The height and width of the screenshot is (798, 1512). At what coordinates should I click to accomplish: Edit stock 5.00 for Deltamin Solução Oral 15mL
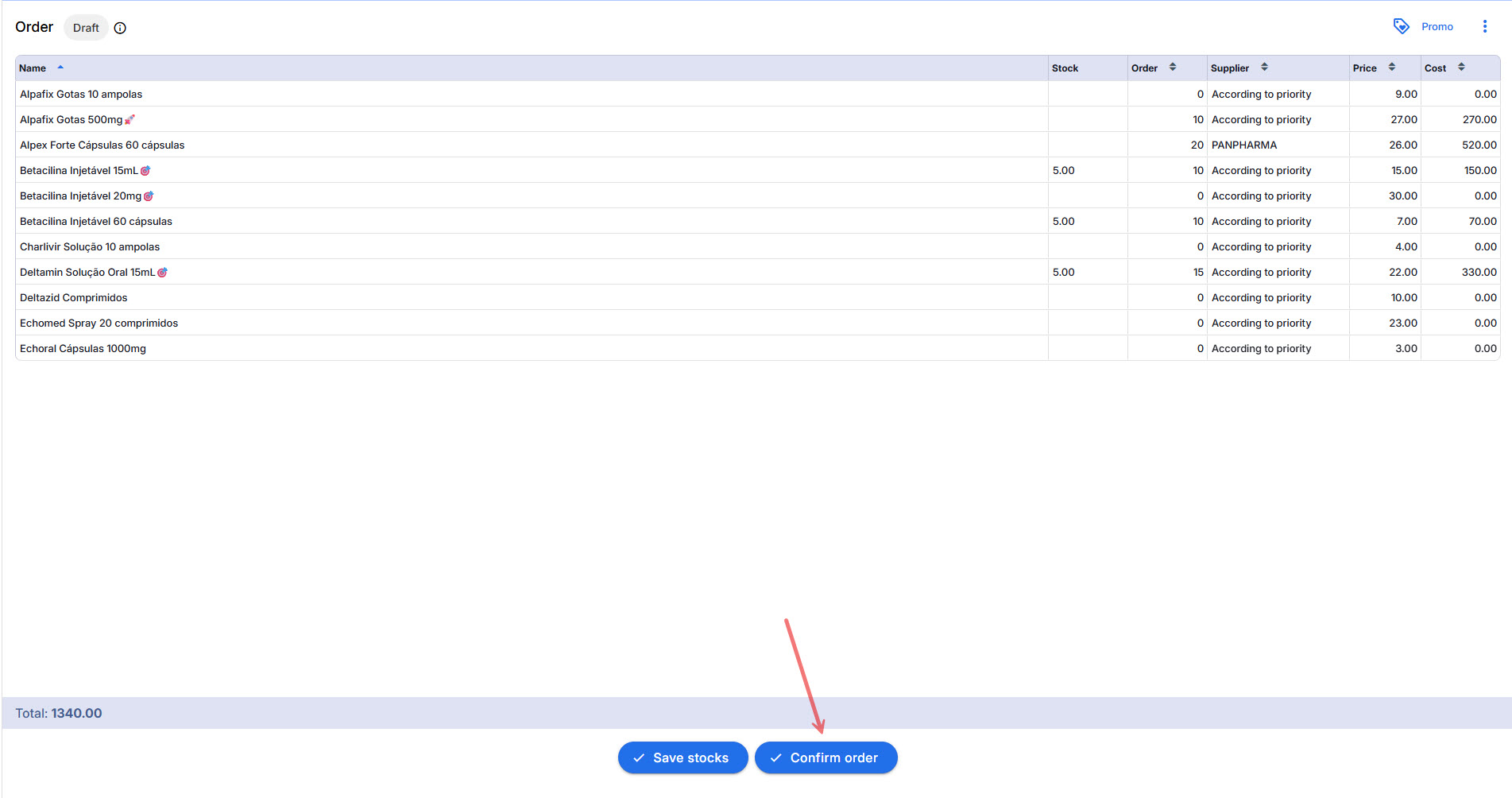tap(1088, 272)
